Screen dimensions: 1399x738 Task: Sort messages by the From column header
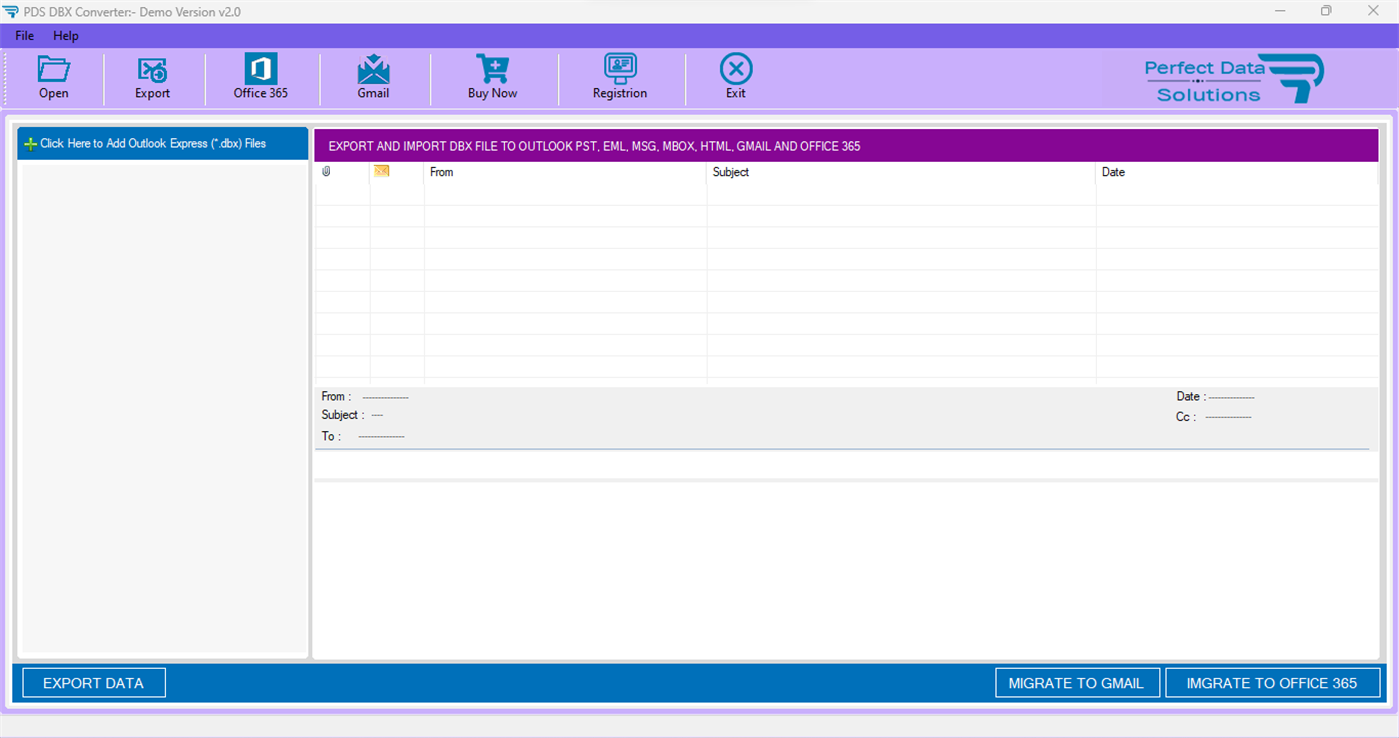pyautogui.click(x=442, y=171)
